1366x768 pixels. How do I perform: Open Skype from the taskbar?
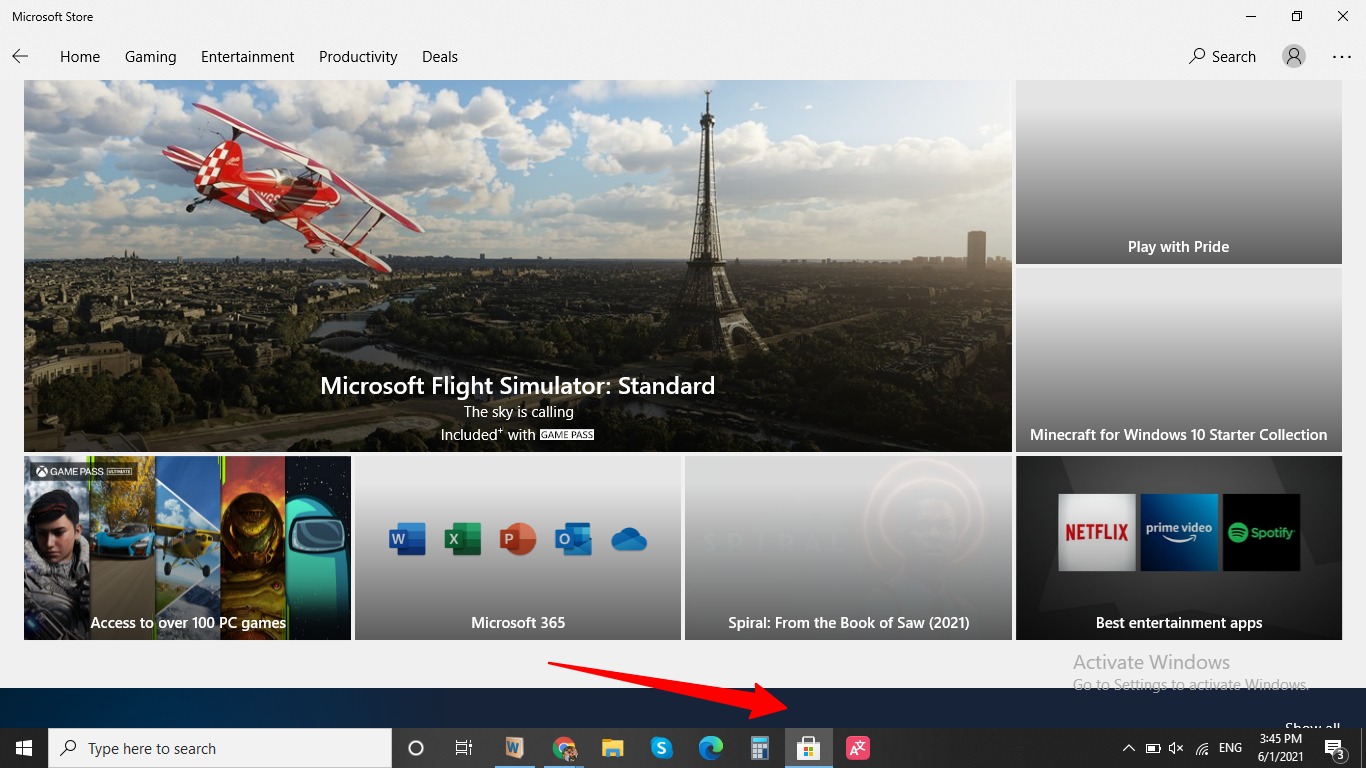(x=661, y=748)
